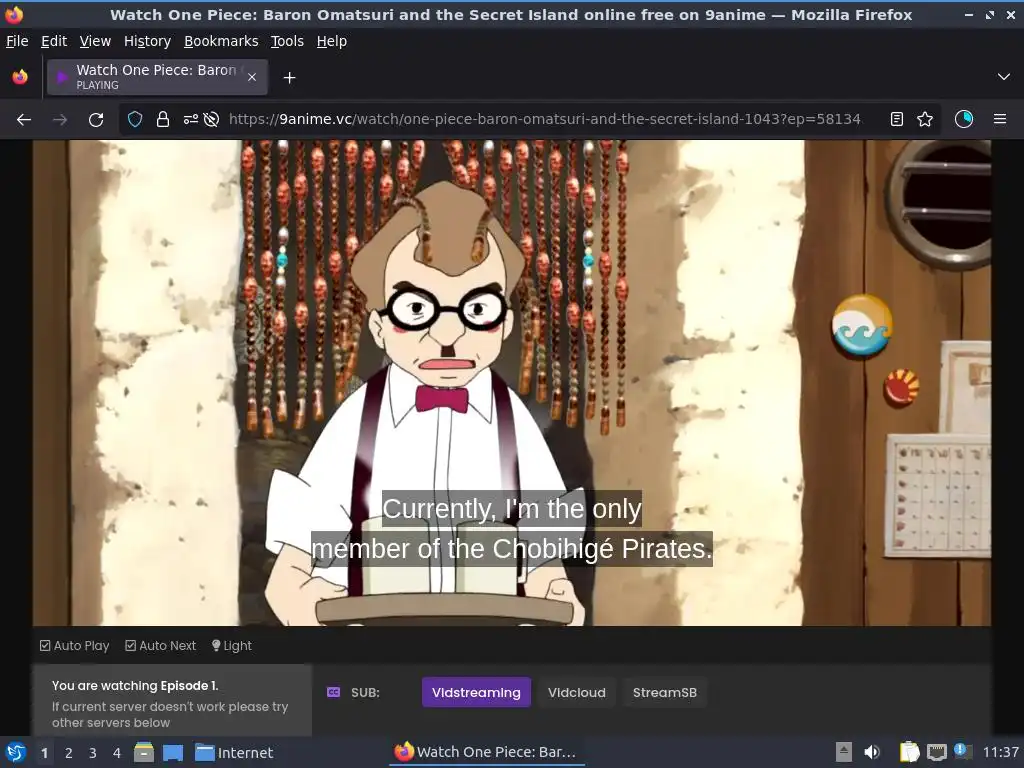Click the video player to pause
Viewport: 1024px width, 768px height.
click(512, 383)
